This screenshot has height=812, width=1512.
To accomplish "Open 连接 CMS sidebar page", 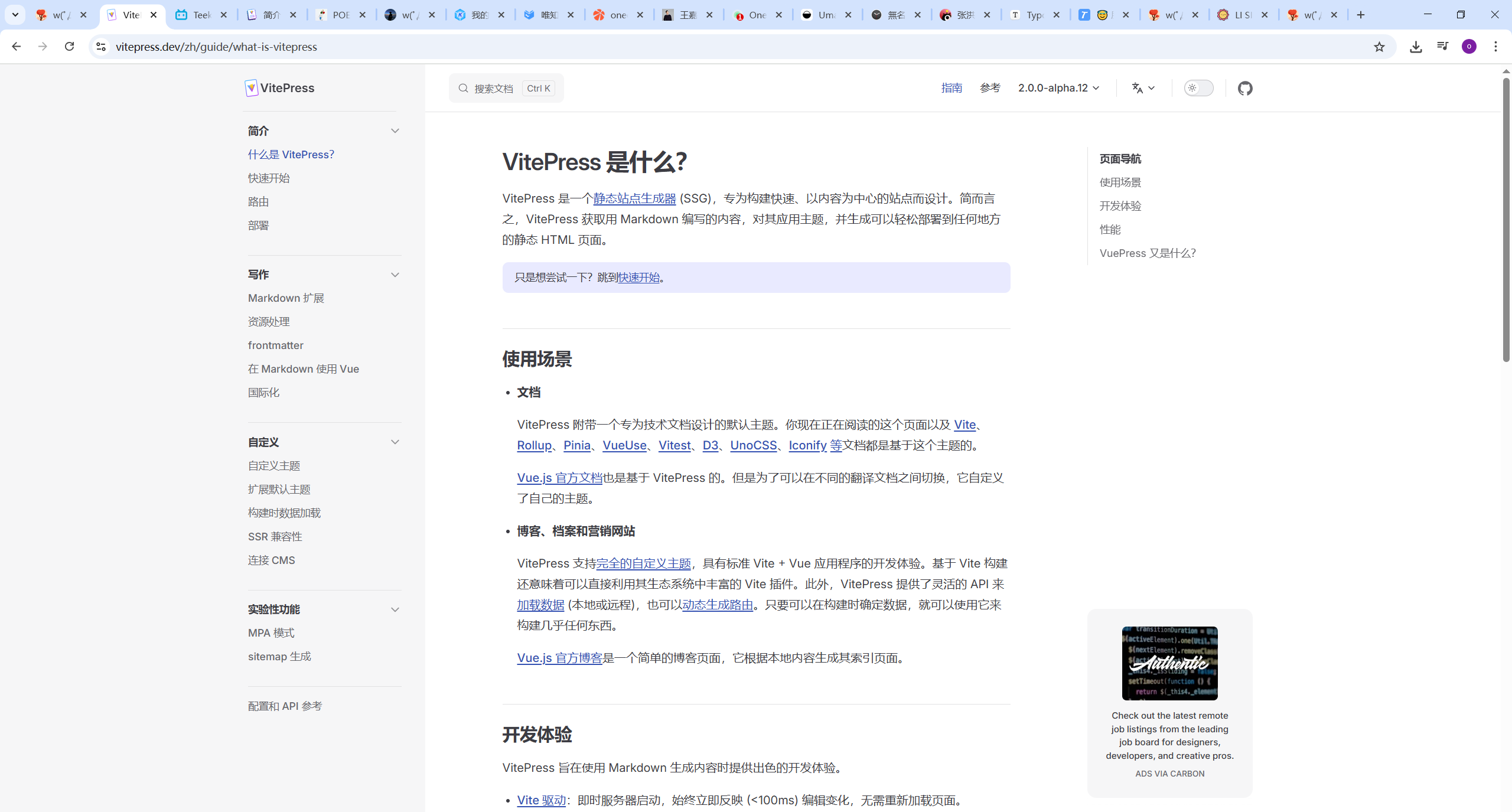I will point(271,560).
